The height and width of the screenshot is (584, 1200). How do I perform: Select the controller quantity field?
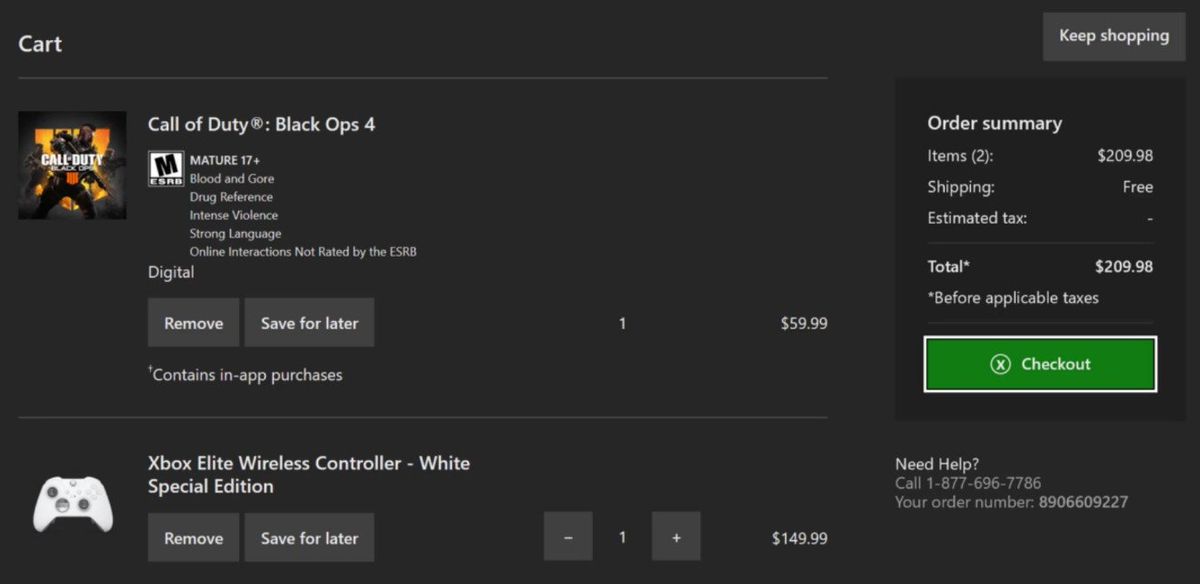(622, 536)
